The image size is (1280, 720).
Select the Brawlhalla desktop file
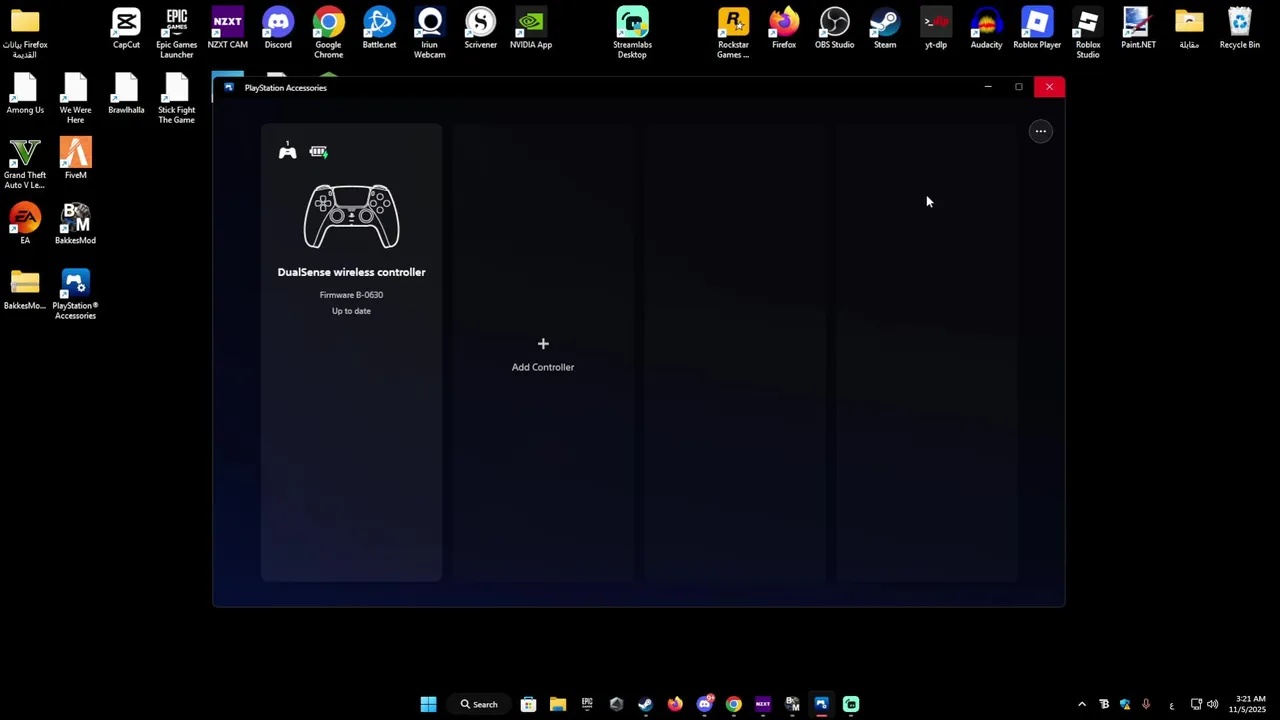tap(126, 95)
